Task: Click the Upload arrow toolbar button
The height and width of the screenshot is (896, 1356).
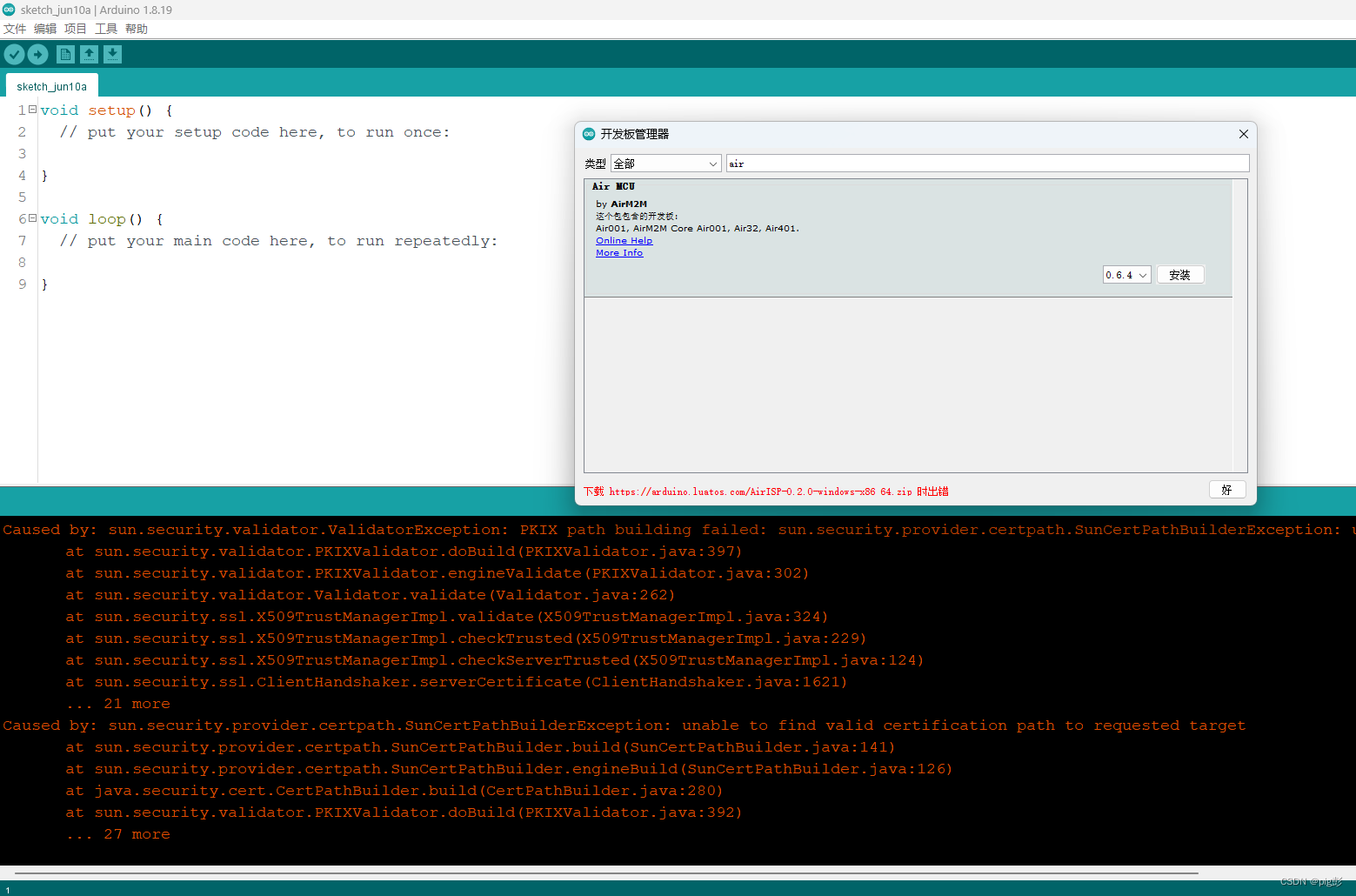Action: coord(37,55)
